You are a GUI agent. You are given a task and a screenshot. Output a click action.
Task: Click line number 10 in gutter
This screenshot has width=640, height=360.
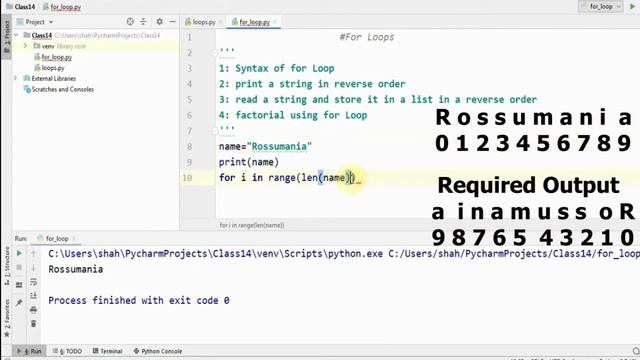tap(187, 178)
